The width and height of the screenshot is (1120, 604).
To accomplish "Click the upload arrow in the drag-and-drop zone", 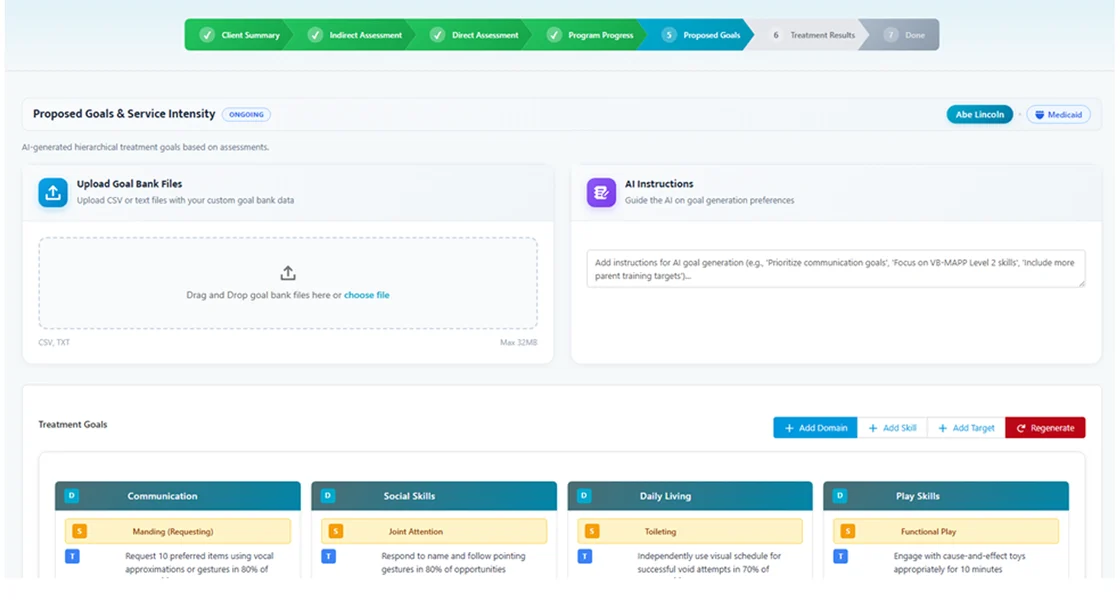I will click(287, 271).
